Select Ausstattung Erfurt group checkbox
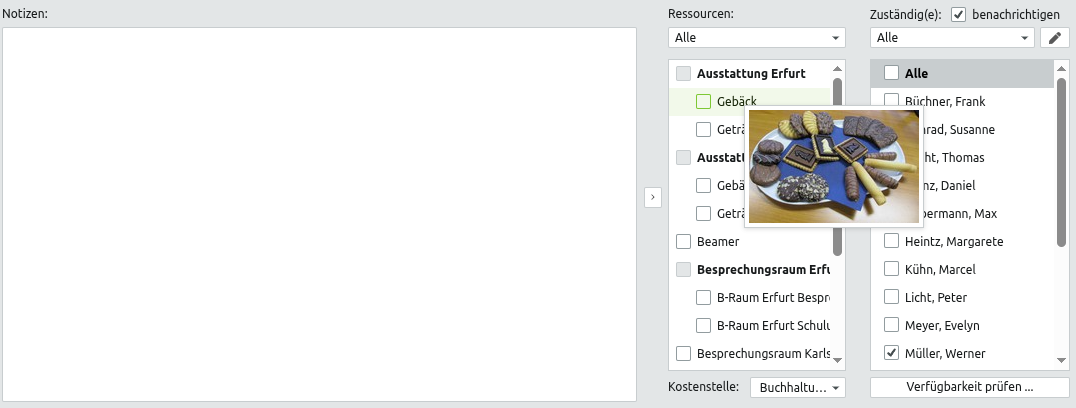The width and height of the screenshot is (1076, 408). [x=683, y=73]
